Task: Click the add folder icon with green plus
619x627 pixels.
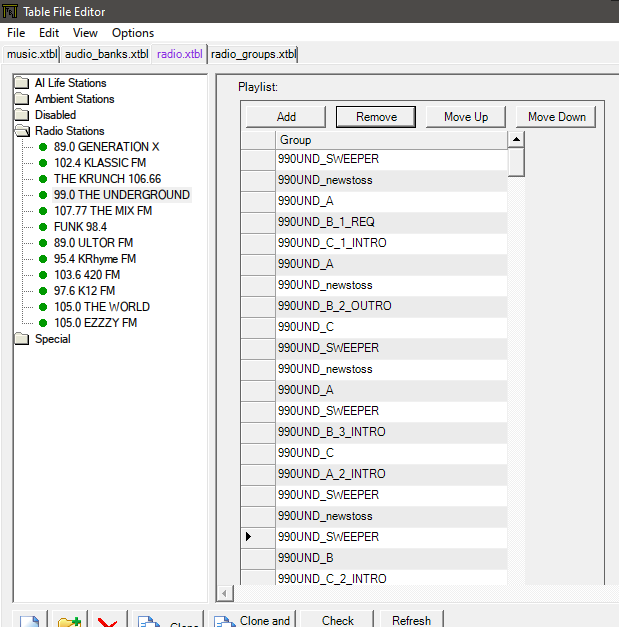Action: click(69, 621)
